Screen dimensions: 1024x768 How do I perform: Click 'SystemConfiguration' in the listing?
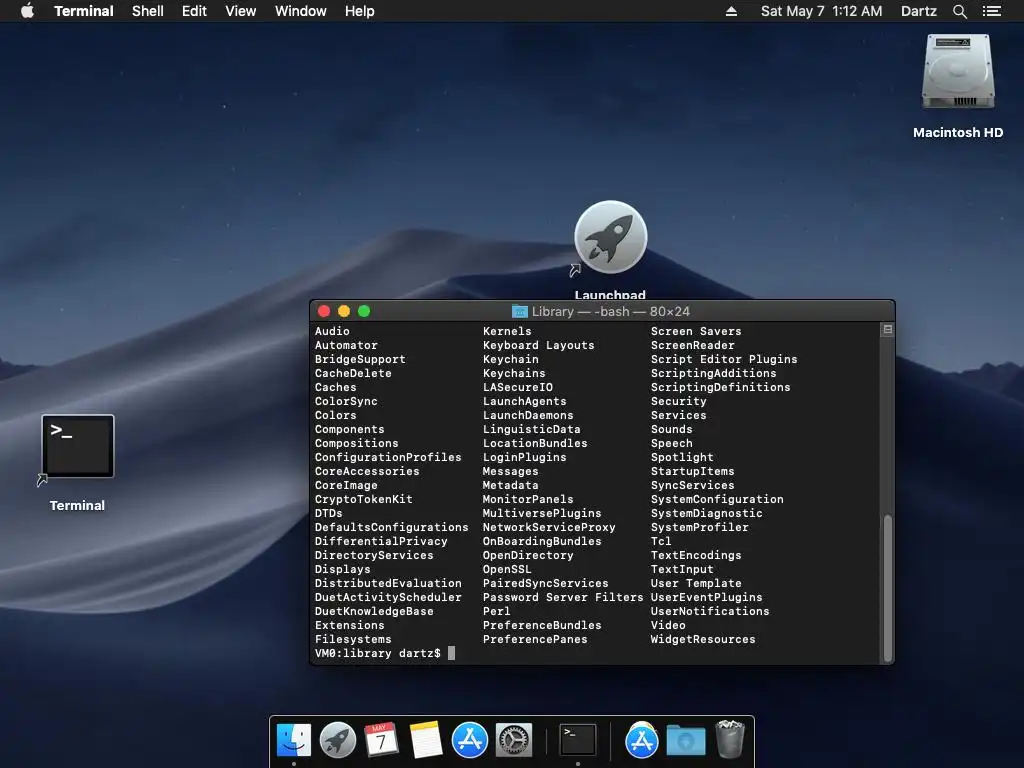(x=717, y=499)
